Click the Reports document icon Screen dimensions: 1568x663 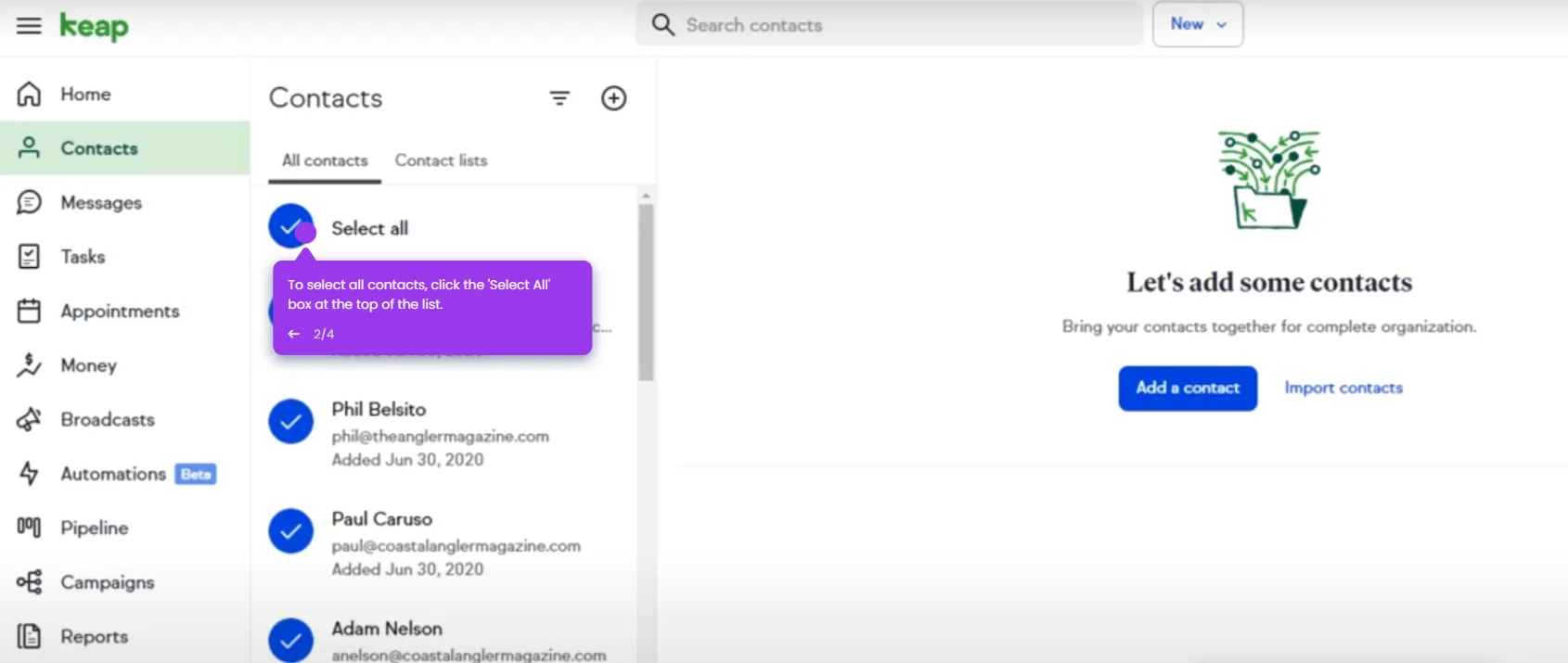coord(29,636)
